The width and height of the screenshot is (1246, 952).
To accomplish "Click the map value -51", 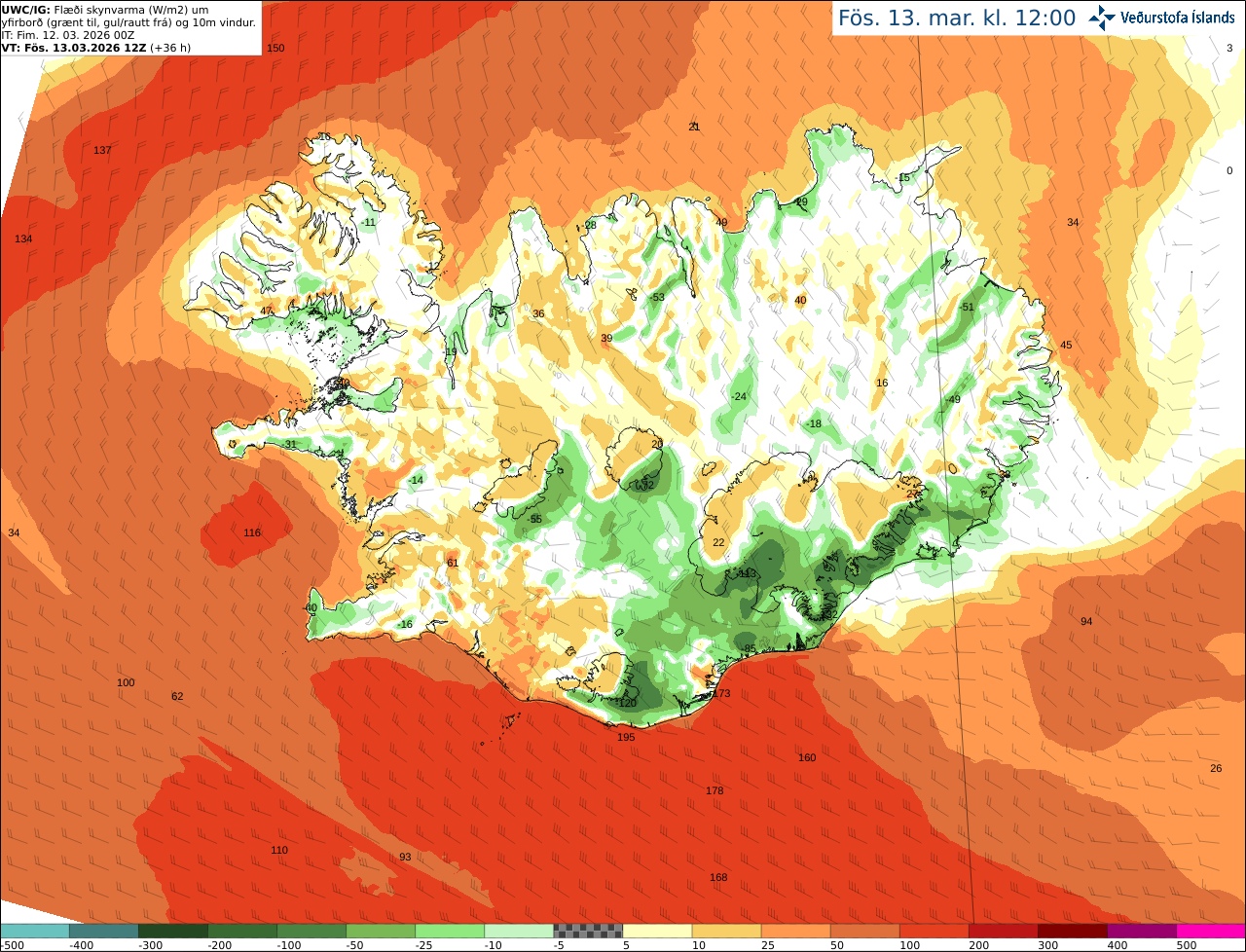I will (966, 307).
